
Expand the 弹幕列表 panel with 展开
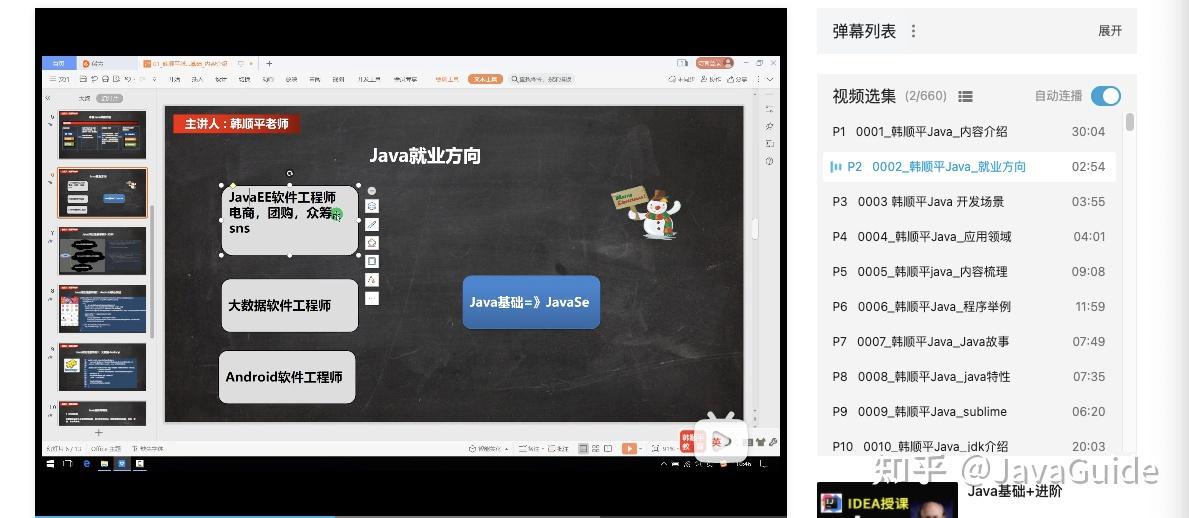(x=1109, y=31)
